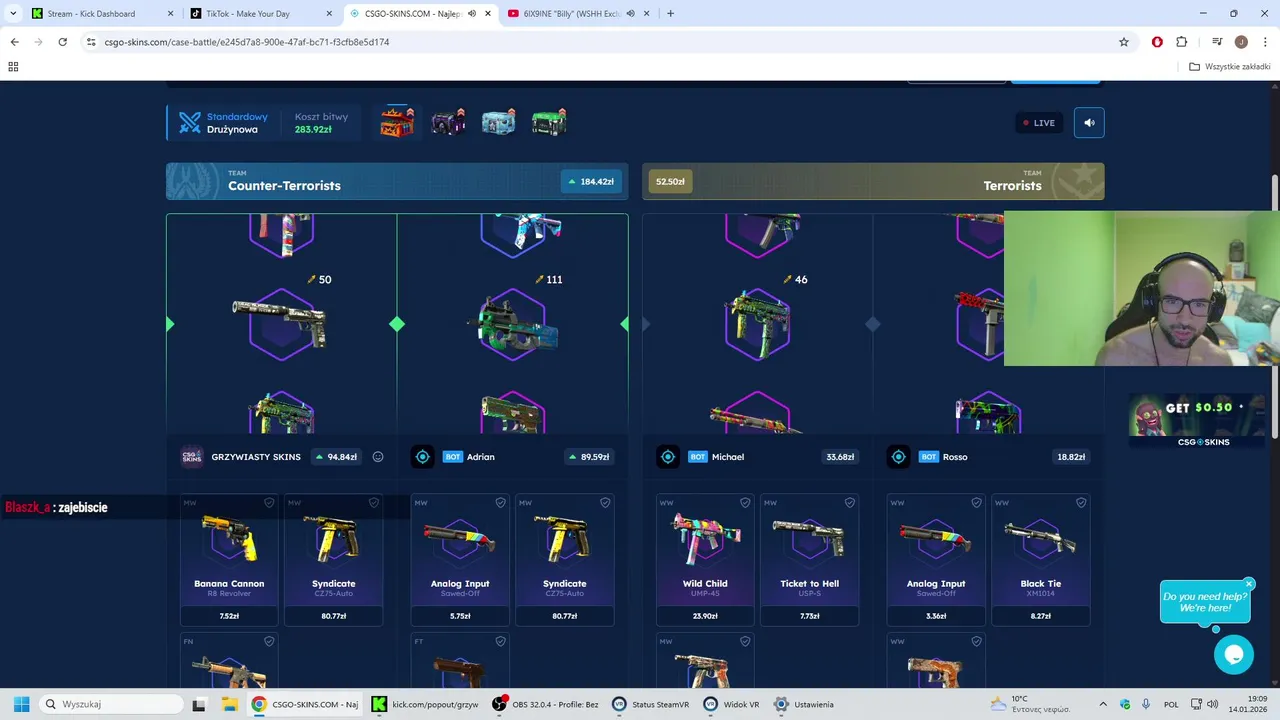Viewport: 1280px width, 720px height.
Task: Open the Banana Cannon R8 Revolver card
Action: (229, 560)
